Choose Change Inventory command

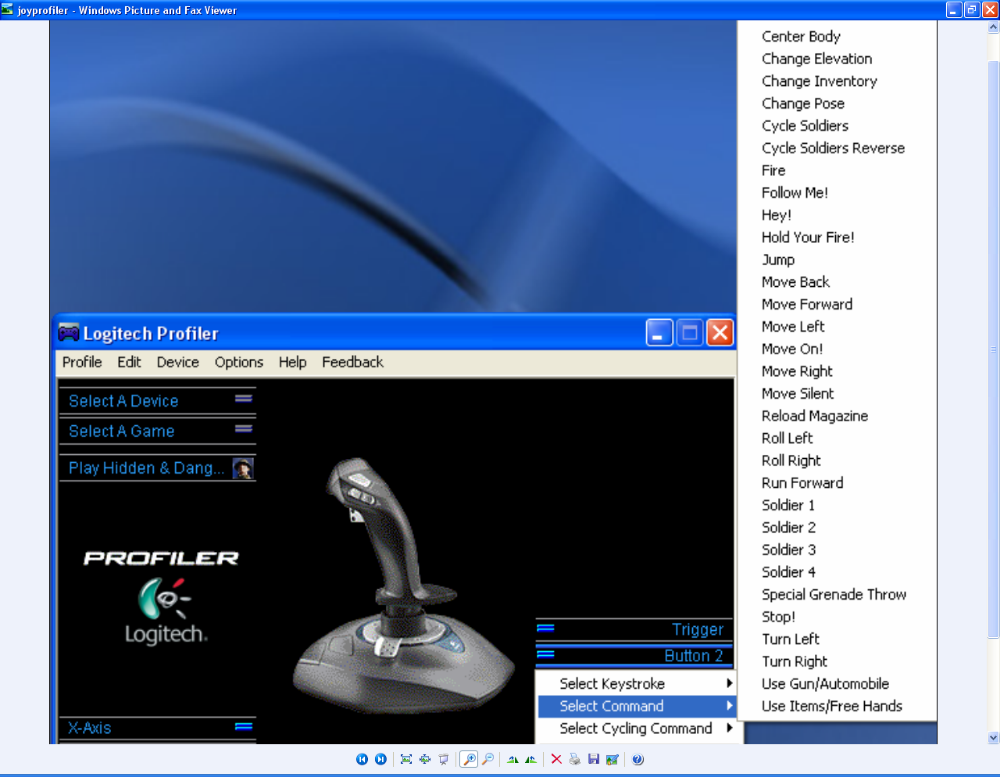point(837,81)
